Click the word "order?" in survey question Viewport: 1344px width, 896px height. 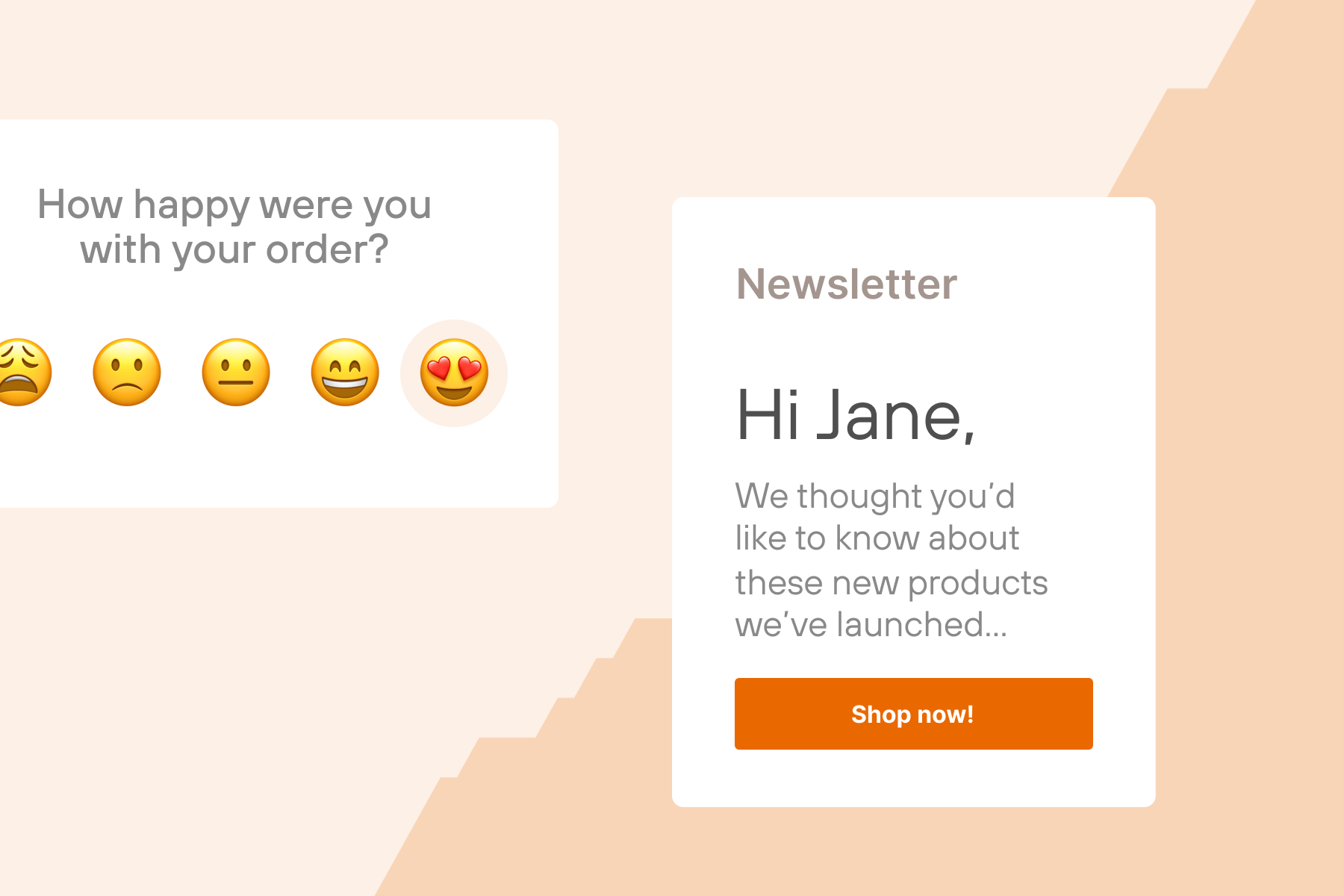point(327,250)
